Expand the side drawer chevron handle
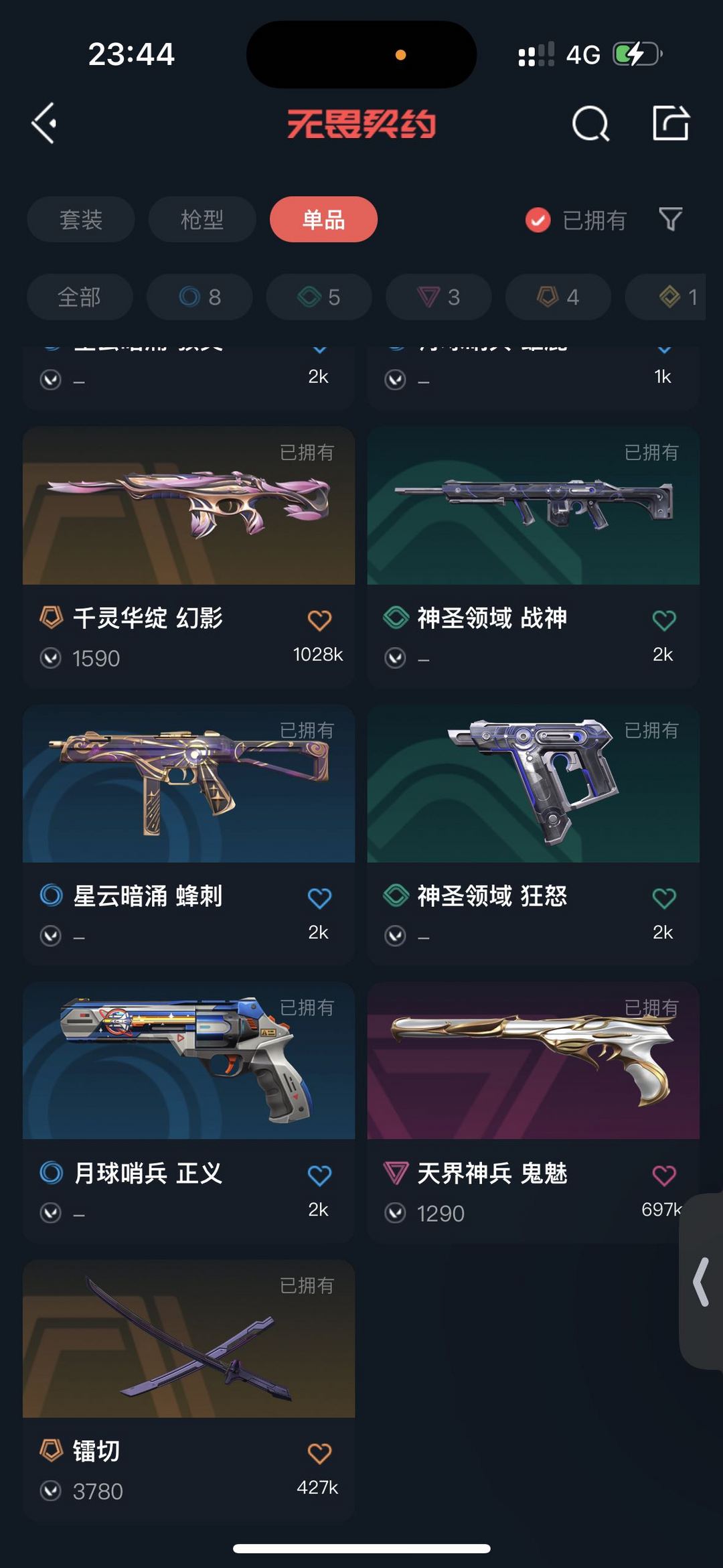 pos(701,1281)
